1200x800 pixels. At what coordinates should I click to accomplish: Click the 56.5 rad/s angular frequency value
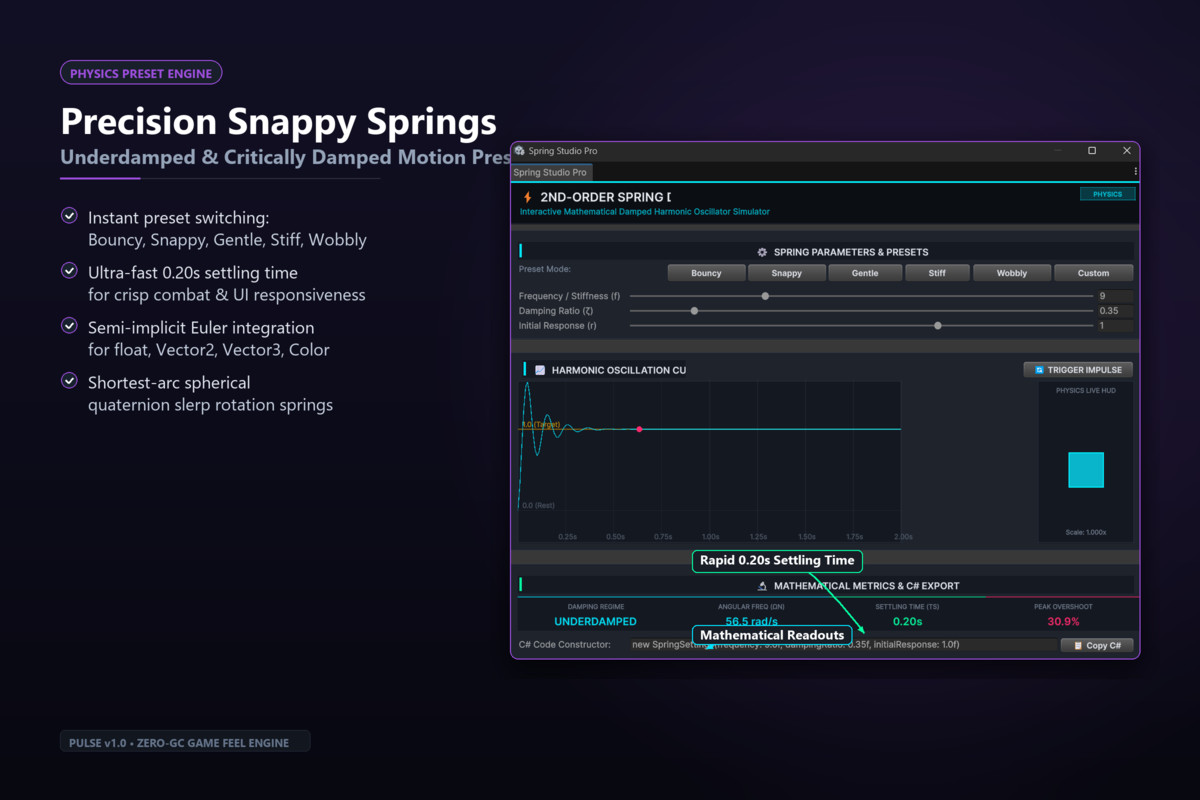[752, 621]
